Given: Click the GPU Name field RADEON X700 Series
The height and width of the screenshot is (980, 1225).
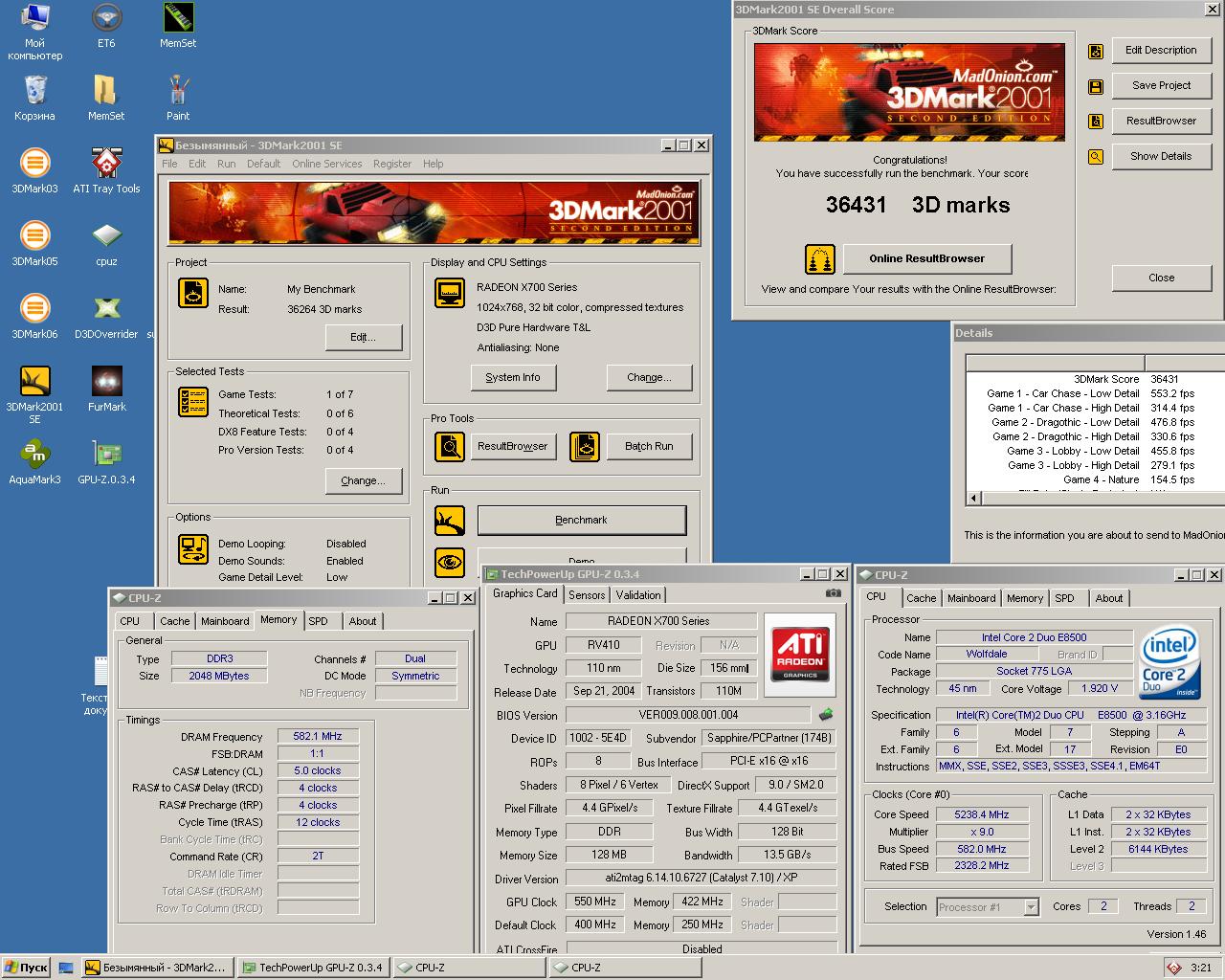Looking at the screenshot, I should click(x=660, y=621).
